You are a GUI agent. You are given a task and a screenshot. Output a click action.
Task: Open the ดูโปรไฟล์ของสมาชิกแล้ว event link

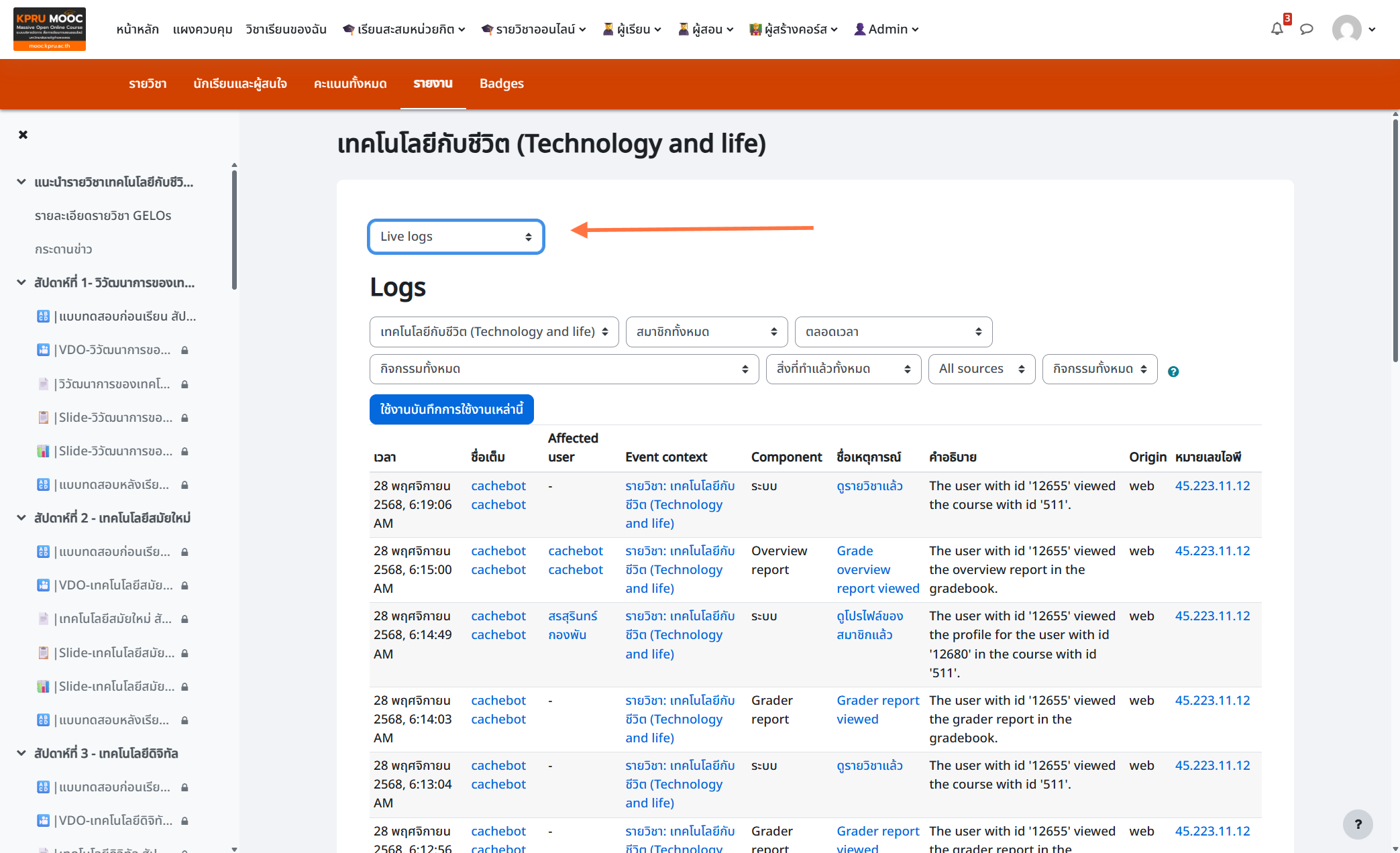(x=870, y=625)
